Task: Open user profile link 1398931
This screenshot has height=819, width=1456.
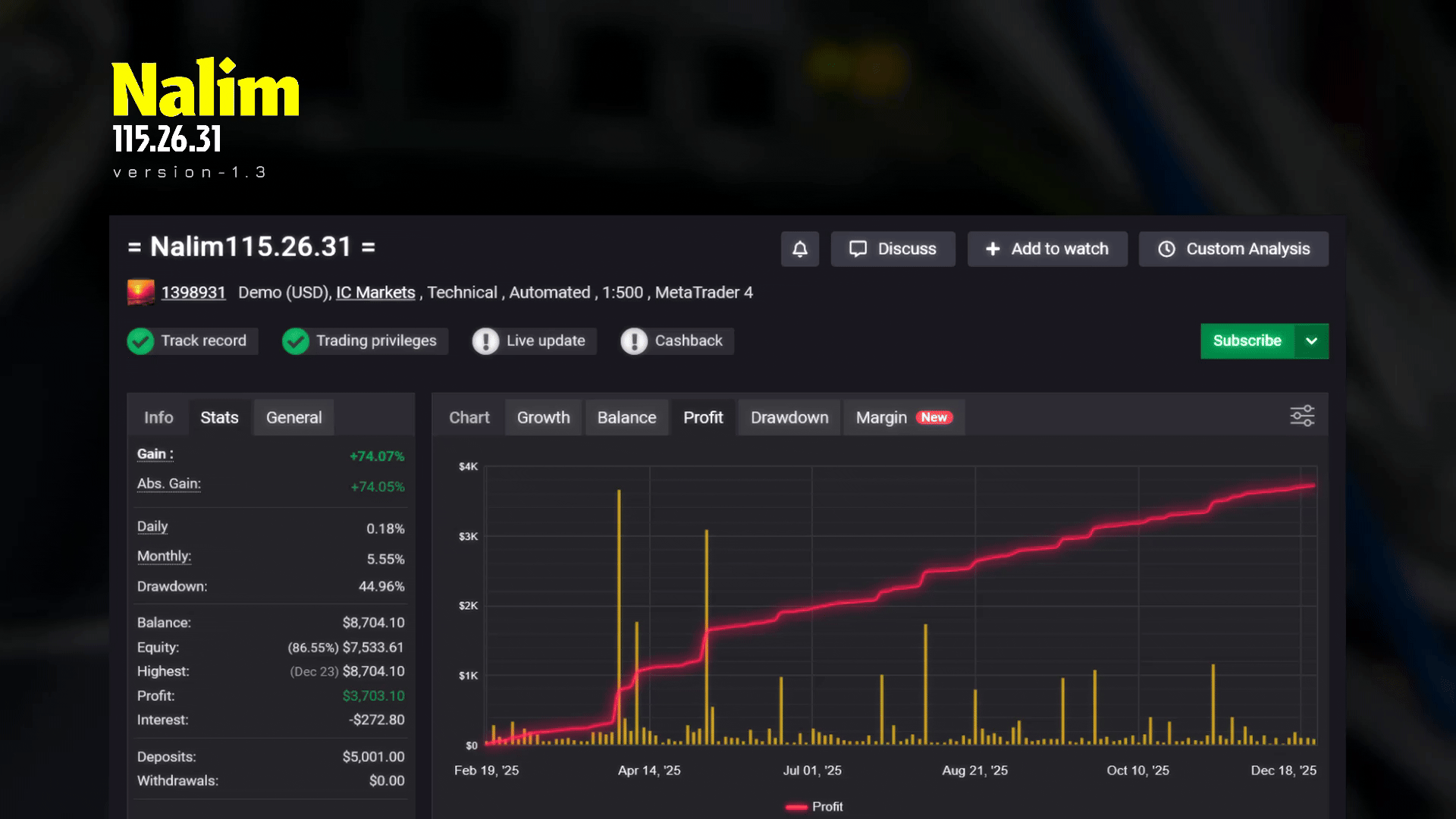Action: click(193, 293)
